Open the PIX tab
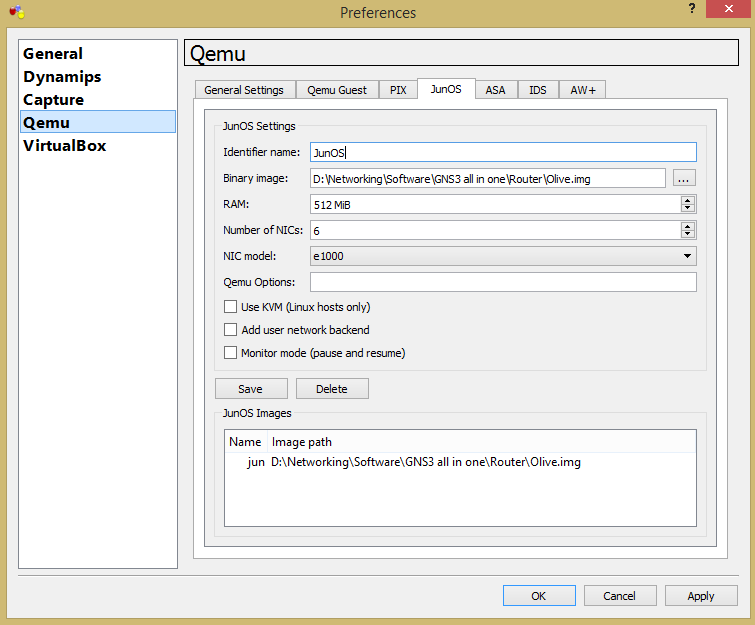 point(398,90)
